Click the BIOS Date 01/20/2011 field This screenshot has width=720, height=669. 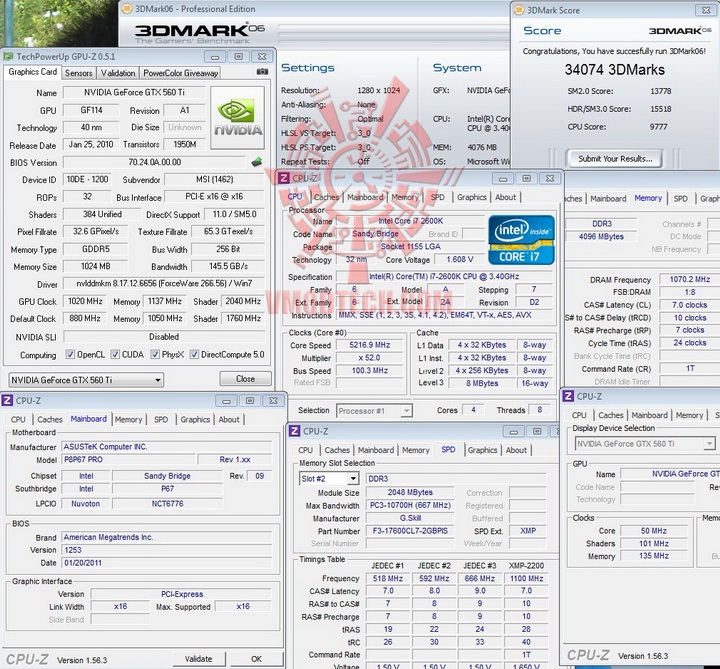pos(166,562)
